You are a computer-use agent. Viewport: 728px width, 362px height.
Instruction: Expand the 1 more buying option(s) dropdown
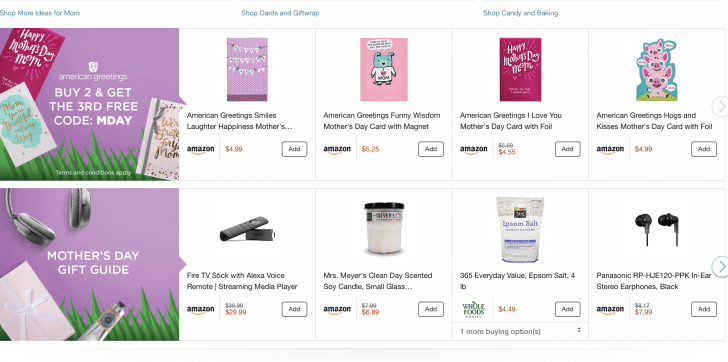520,331
